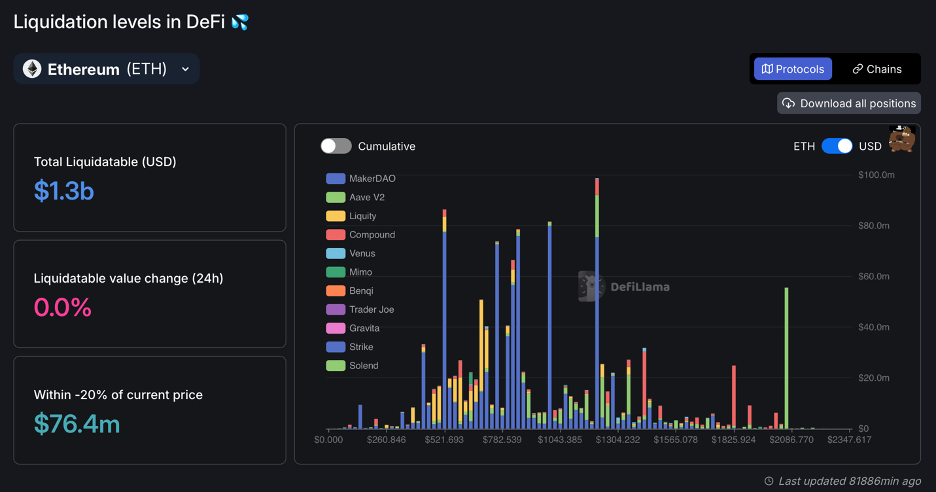Click the Last updated 81886min ago text
This screenshot has height=492, width=936.
(849, 481)
